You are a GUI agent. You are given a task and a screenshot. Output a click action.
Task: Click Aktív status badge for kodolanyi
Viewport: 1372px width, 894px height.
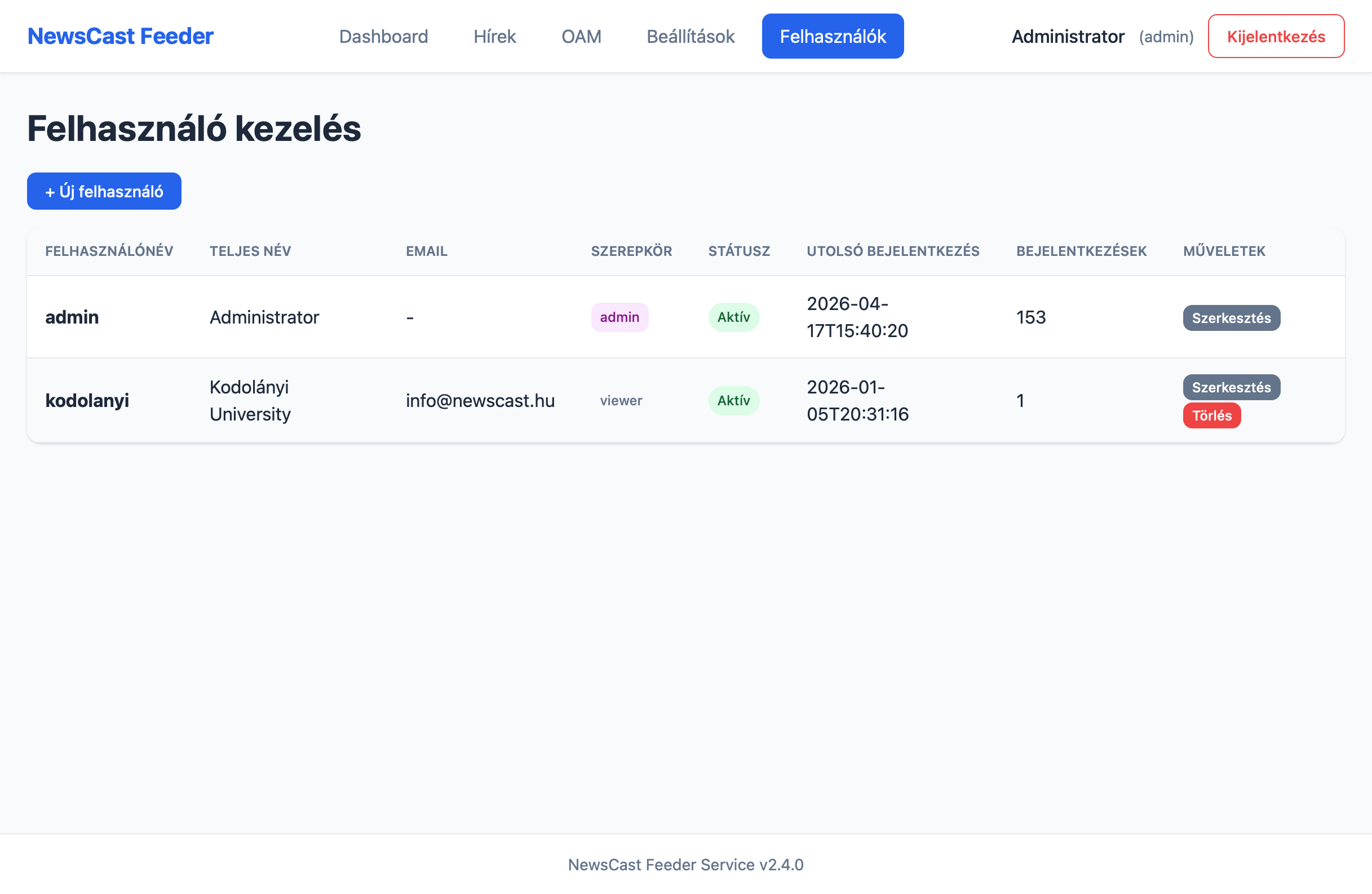733,401
